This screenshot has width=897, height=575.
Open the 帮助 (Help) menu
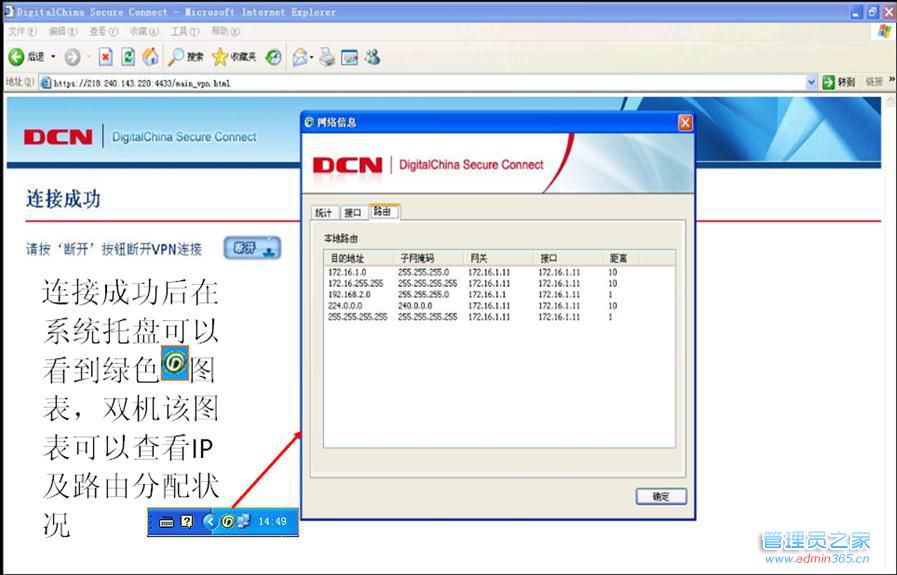225,31
